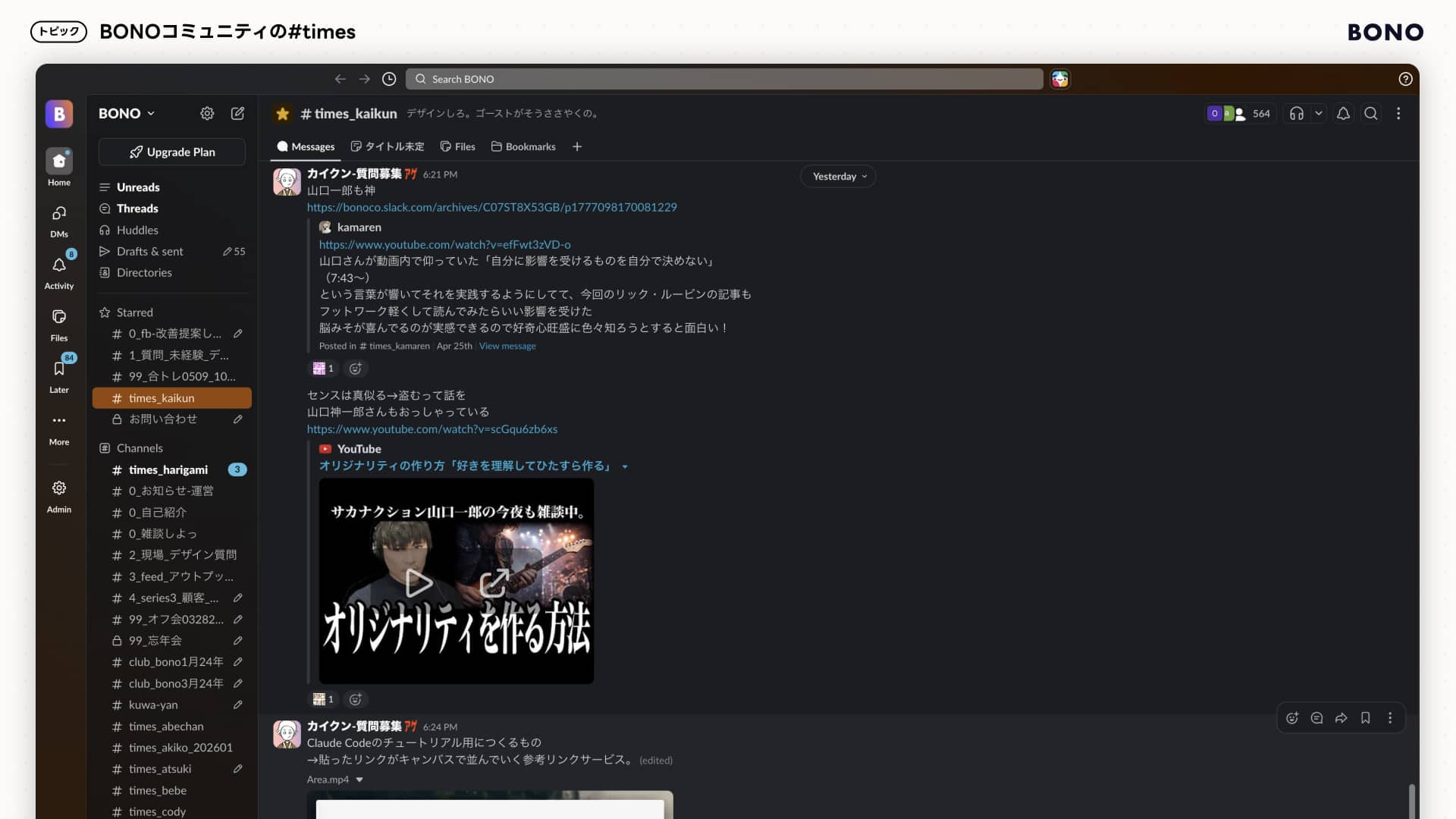The image size is (1456, 819).
Task: Open the BONO workspace name dropdown
Action: tap(127, 113)
